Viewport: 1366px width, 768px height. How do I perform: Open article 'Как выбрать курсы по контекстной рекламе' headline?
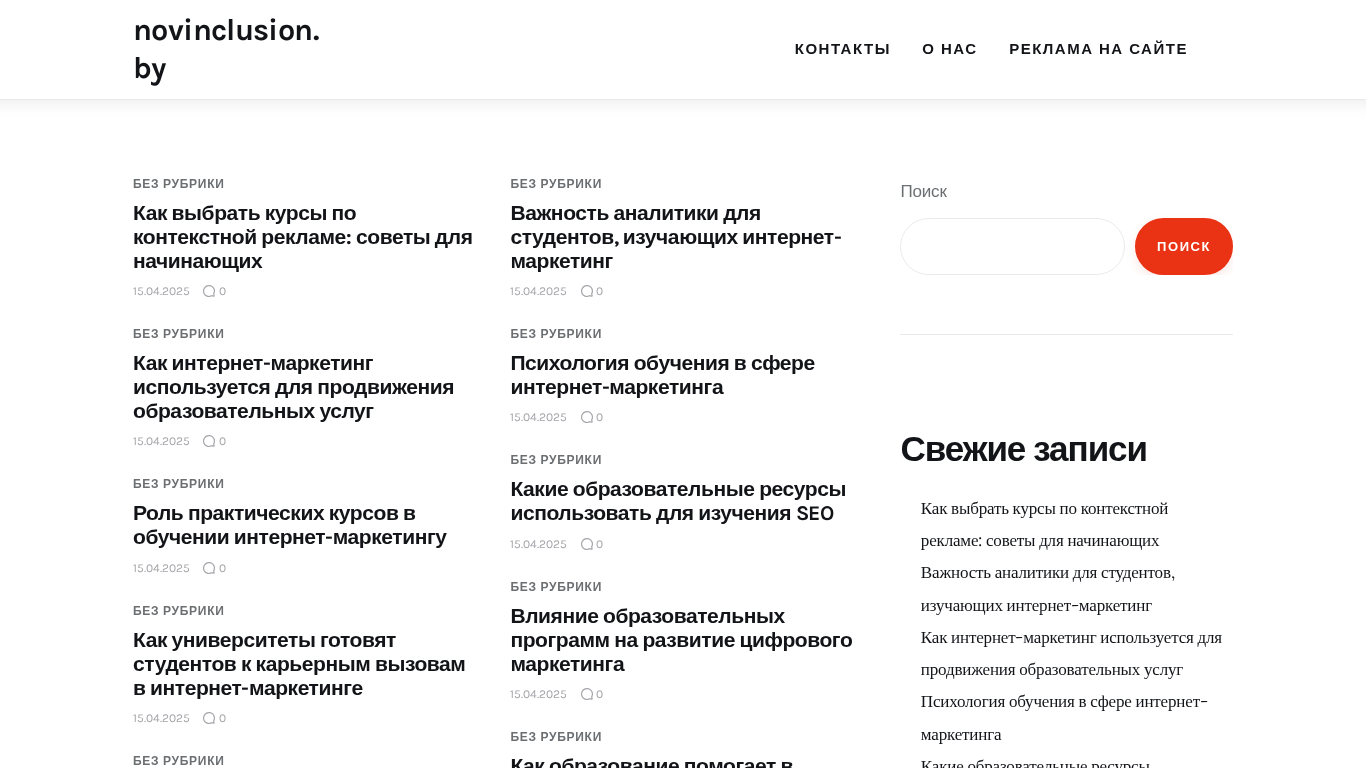302,237
